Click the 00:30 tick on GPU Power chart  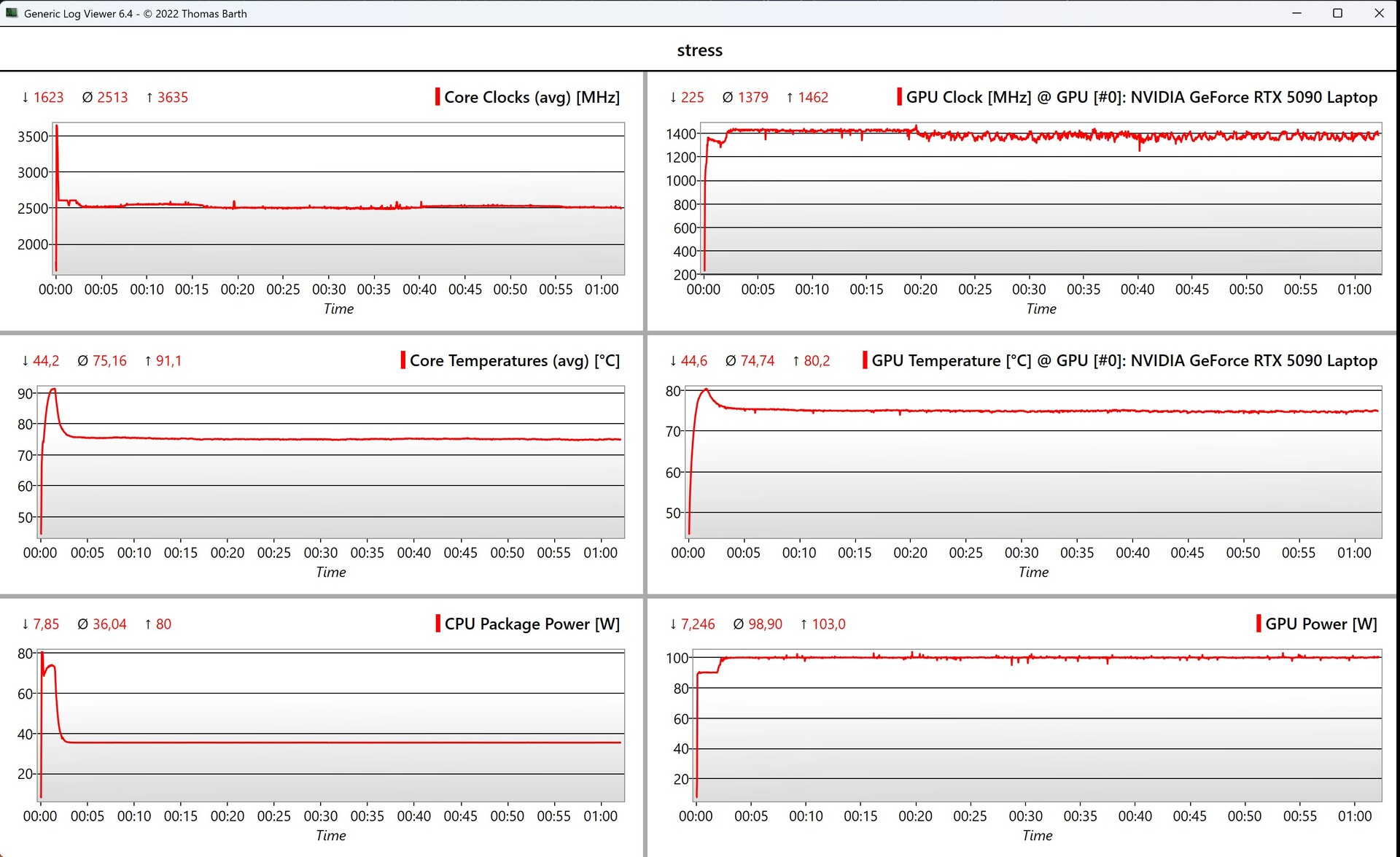pyautogui.click(x=1025, y=816)
